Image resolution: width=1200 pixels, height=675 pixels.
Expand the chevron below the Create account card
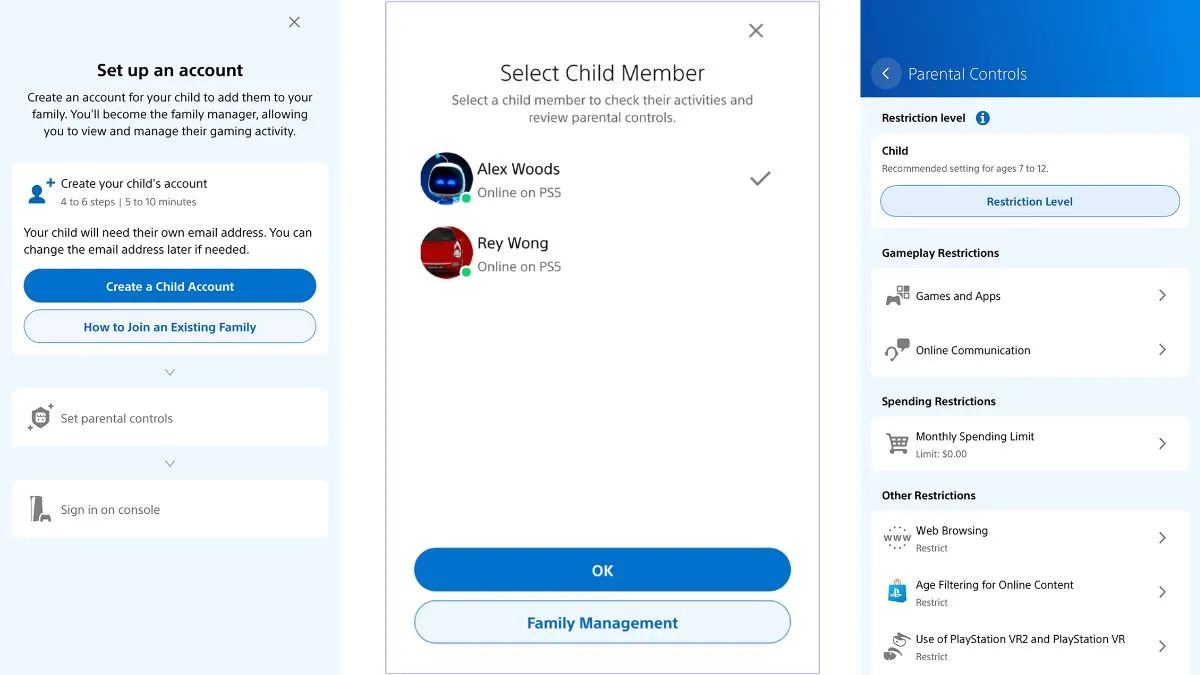170,372
